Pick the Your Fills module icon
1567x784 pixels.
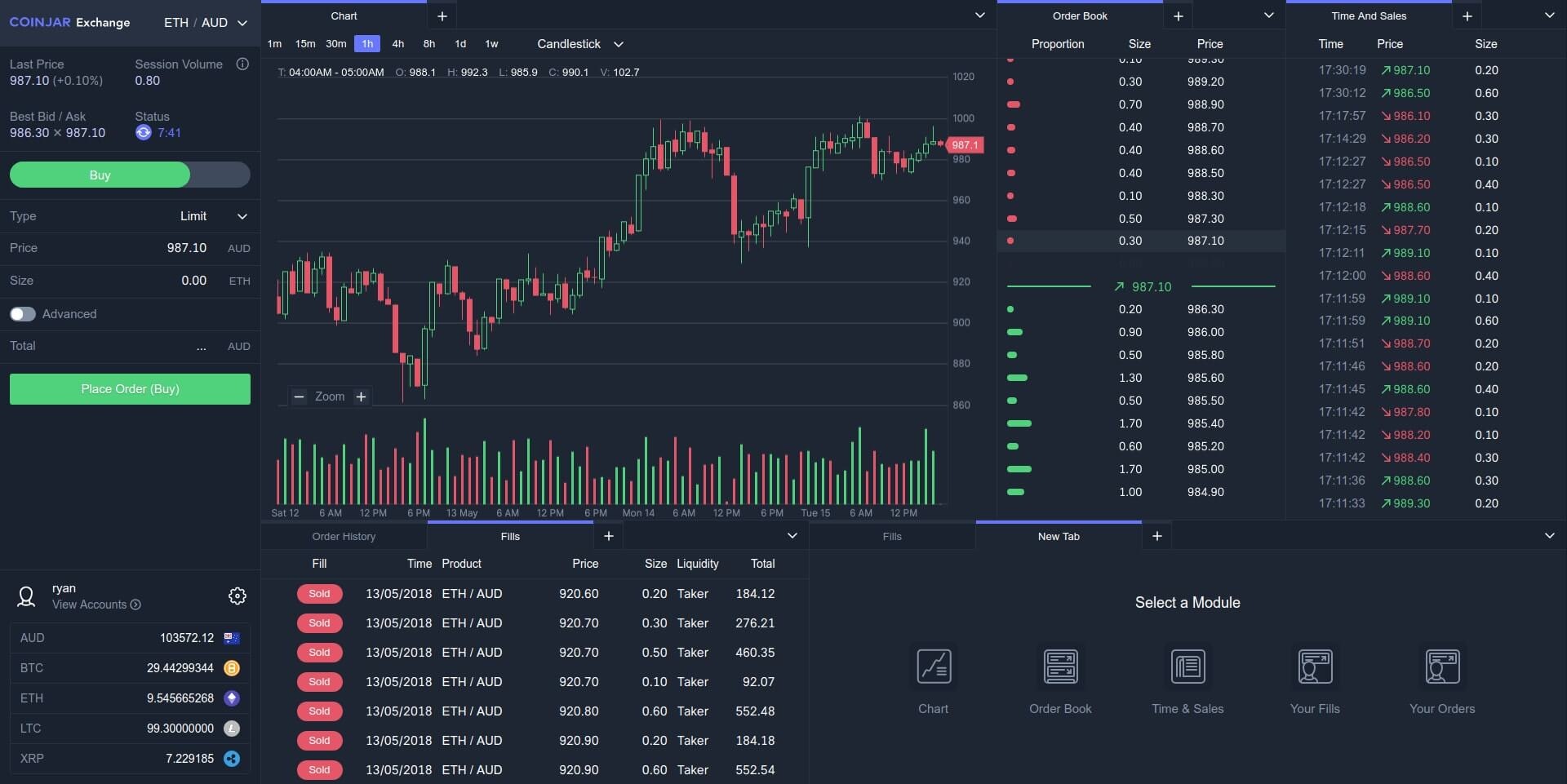pyautogui.click(x=1315, y=667)
